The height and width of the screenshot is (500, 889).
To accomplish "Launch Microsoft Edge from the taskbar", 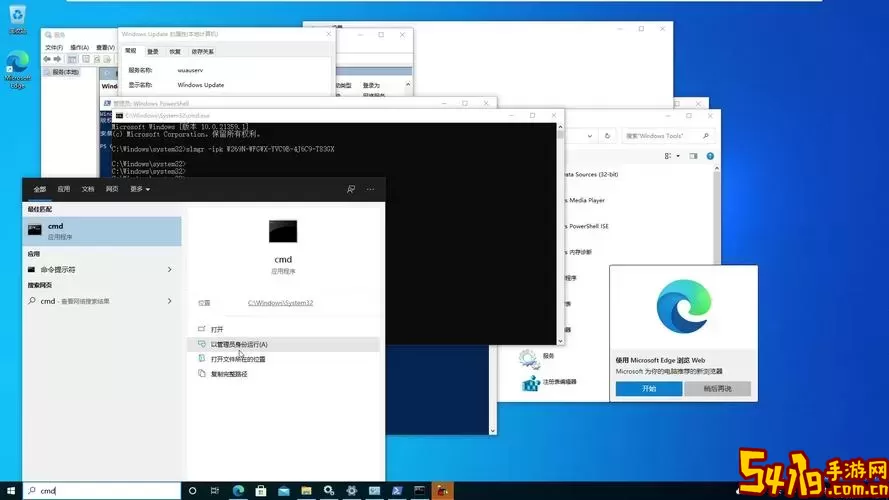I will click(x=238, y=491).
